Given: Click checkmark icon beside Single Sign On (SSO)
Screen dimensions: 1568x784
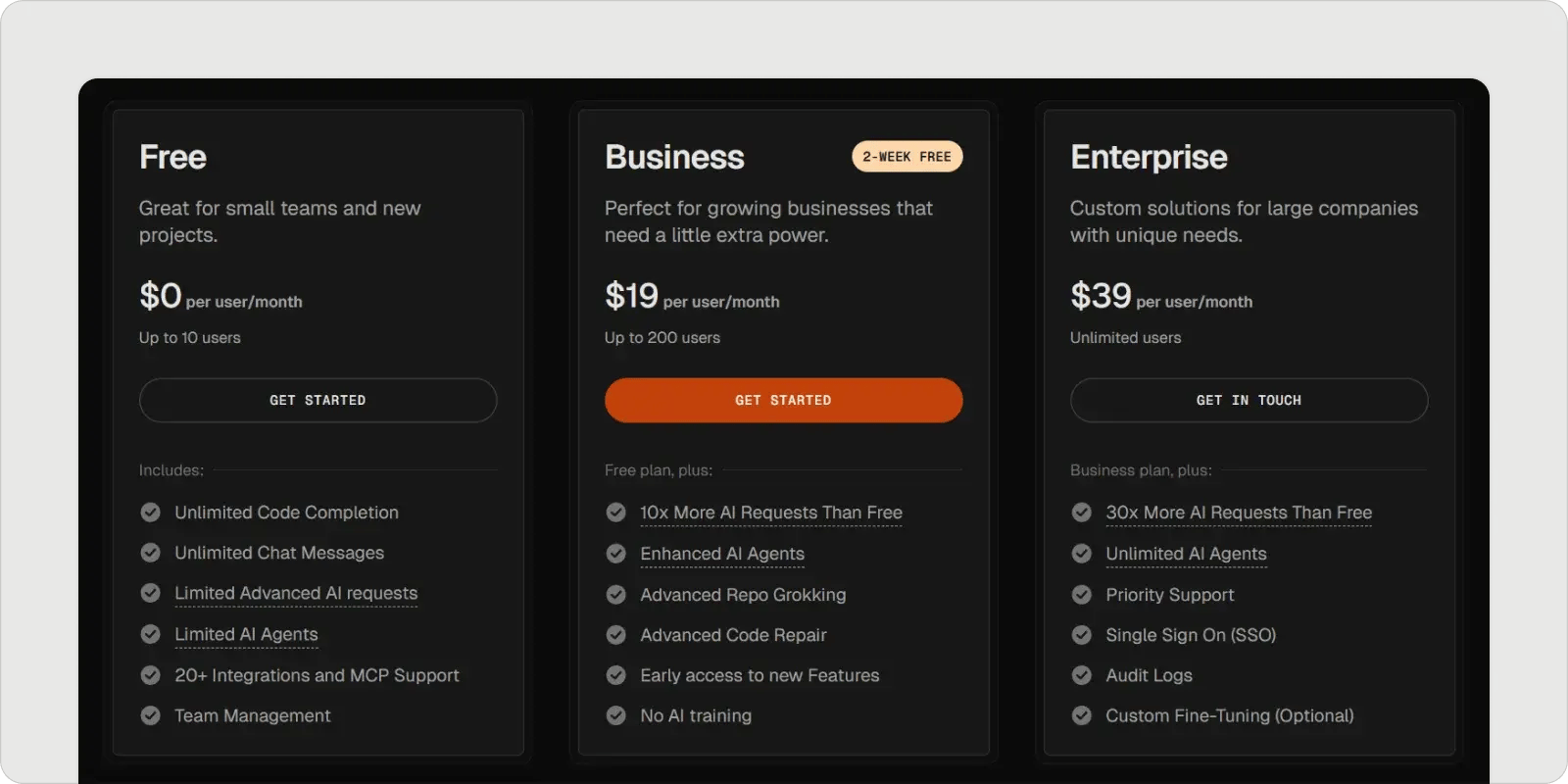Looking at the screenshot, I should 1081,635.
